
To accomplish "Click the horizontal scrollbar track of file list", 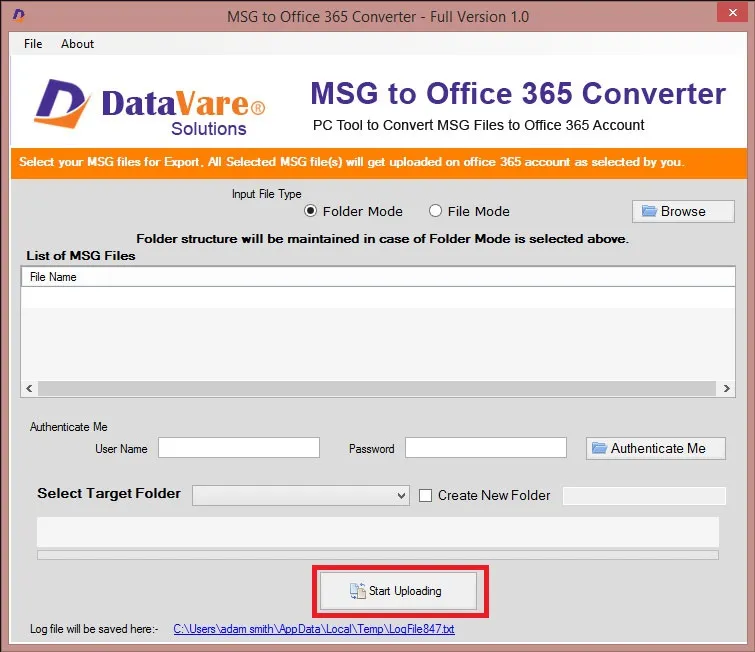I will [x=377, y=389].
